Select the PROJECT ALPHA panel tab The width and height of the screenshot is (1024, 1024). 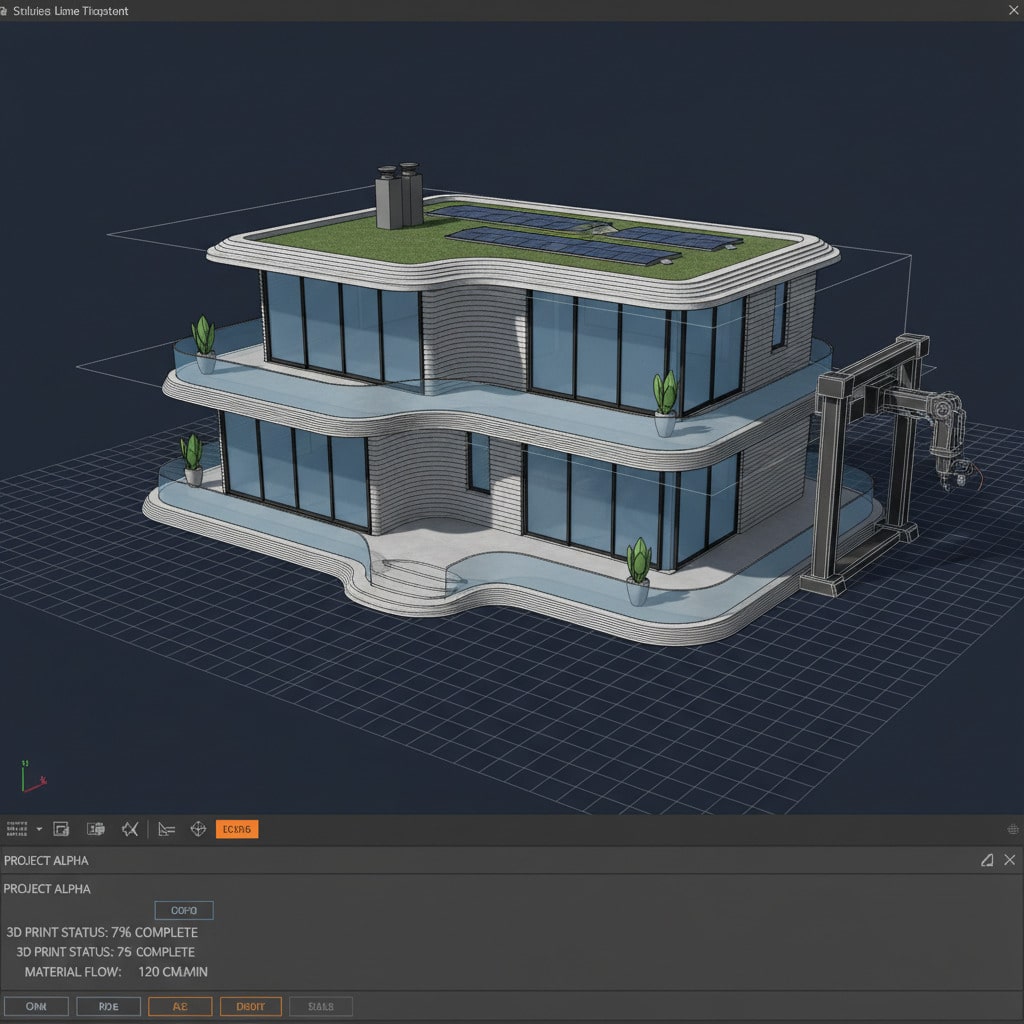click(47, 860)
